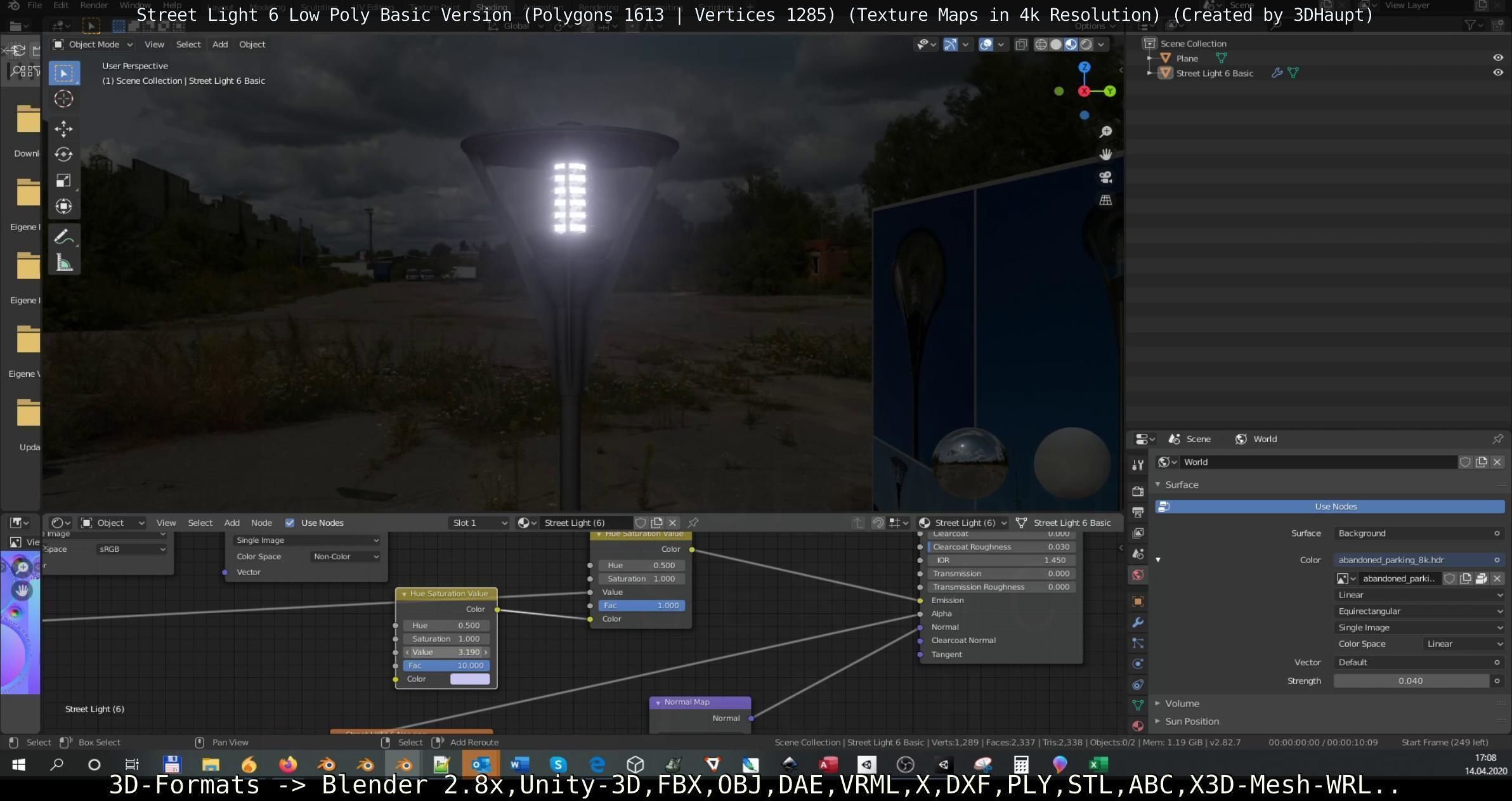Adjust the world Strength 0.040 slider

[1411, 681]
